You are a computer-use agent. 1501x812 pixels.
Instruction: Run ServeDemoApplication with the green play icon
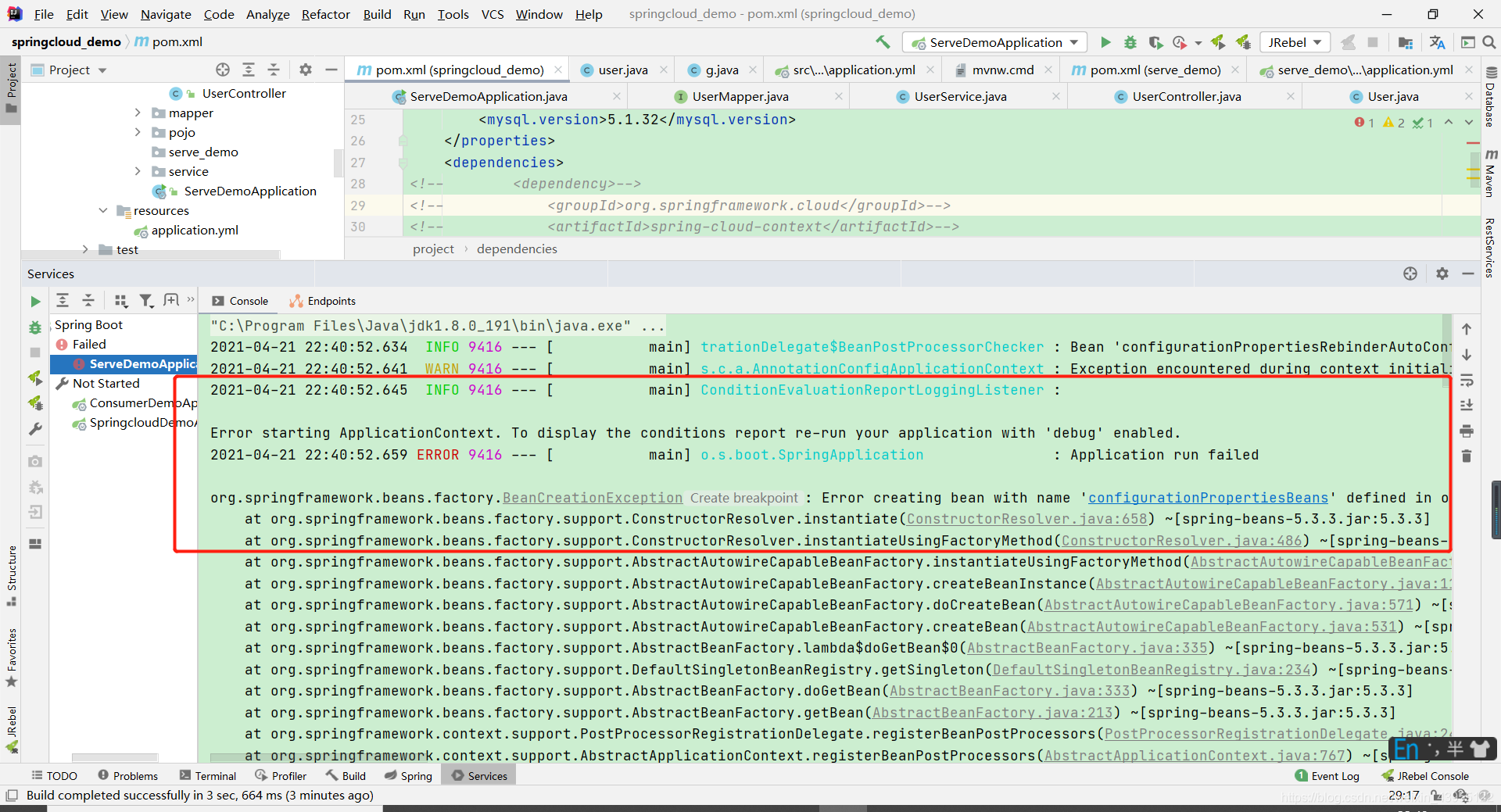click(x=1105, y=42)
